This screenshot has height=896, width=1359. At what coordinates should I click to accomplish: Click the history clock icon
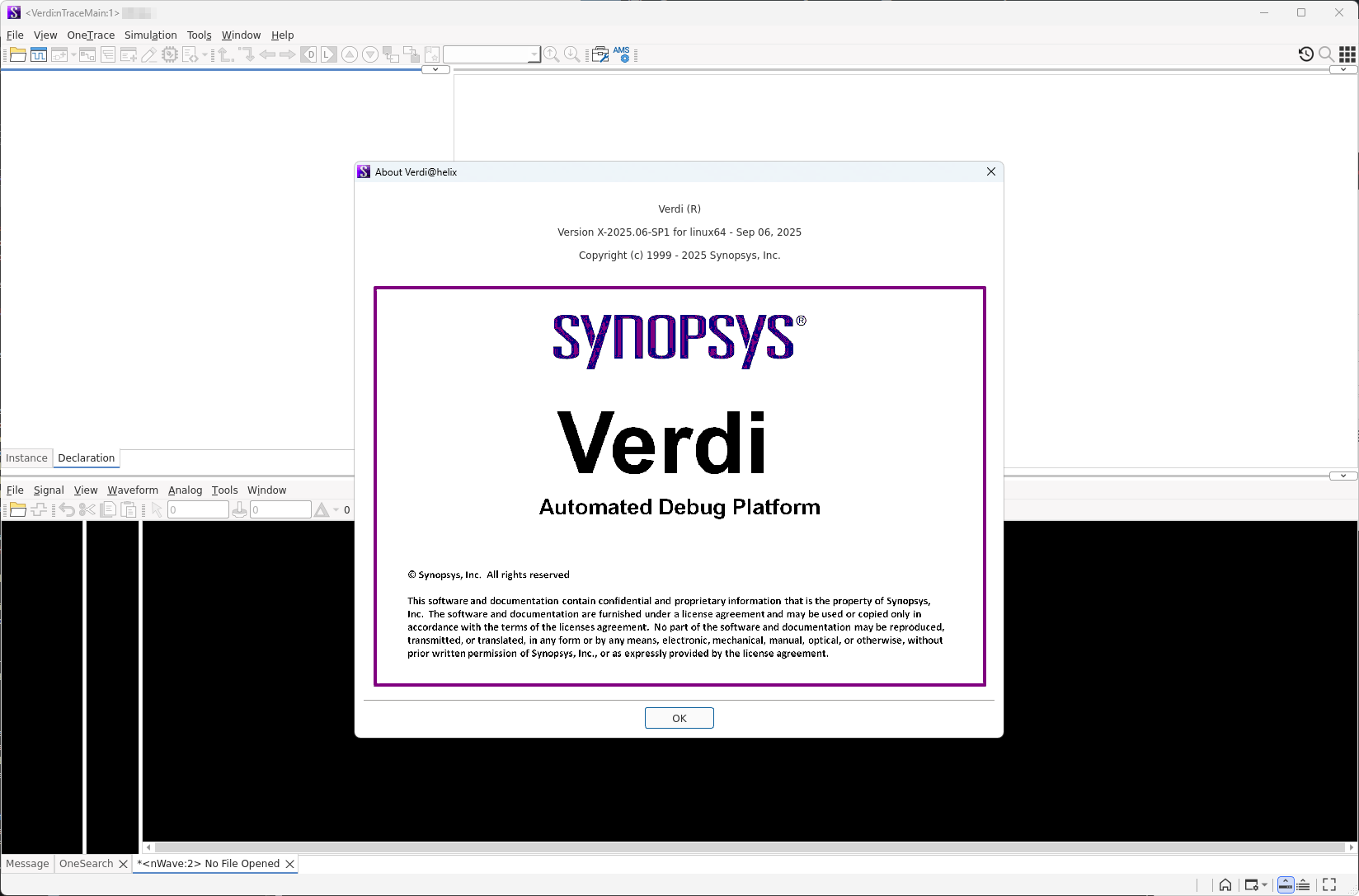1305,54
